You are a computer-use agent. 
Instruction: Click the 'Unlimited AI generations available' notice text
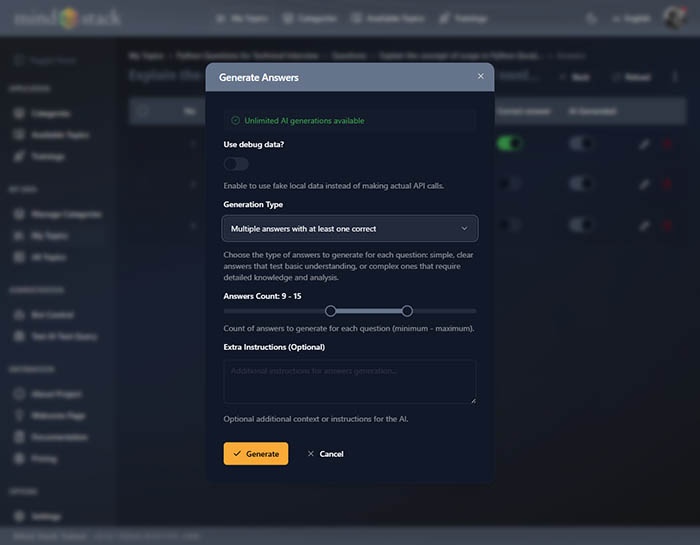(304, 121)
